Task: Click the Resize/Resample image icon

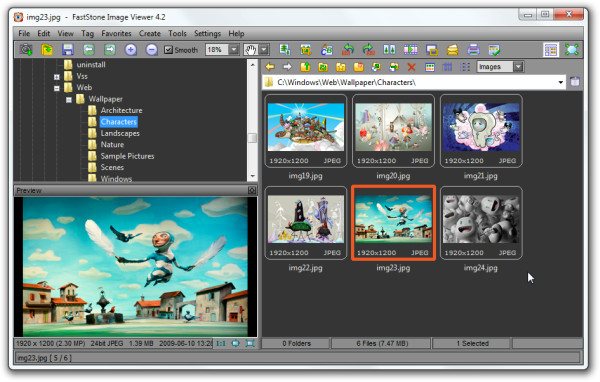Action: (285, 49)
